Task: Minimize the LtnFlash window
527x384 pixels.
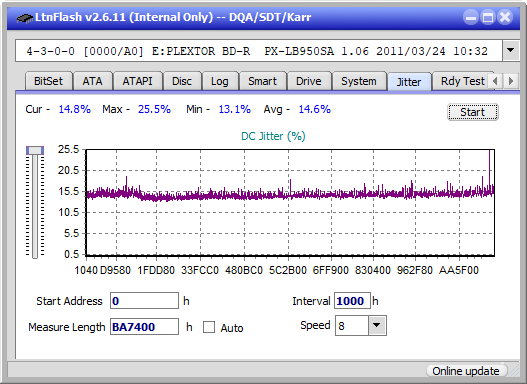Action: pos(471,17)
